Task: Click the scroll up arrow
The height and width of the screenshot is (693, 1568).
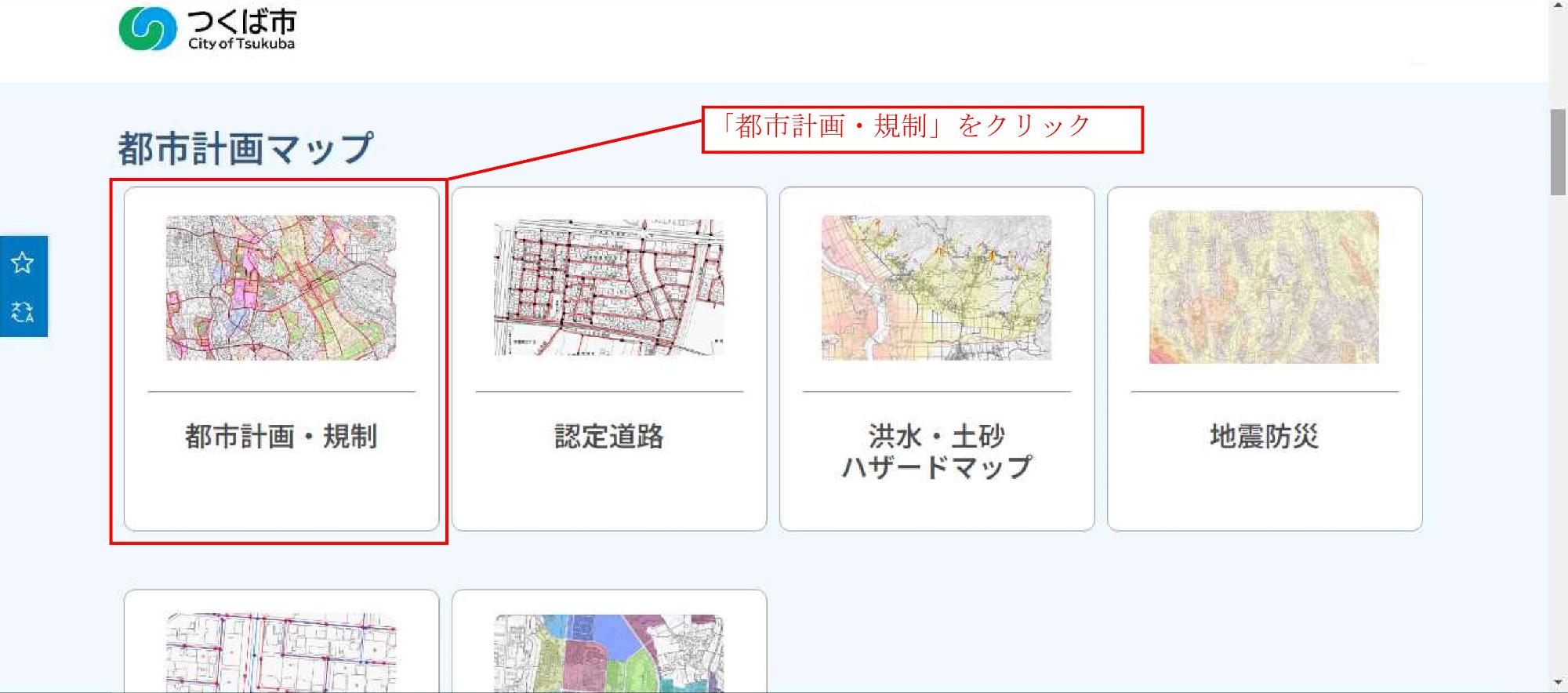Action: pos(1558,6)
